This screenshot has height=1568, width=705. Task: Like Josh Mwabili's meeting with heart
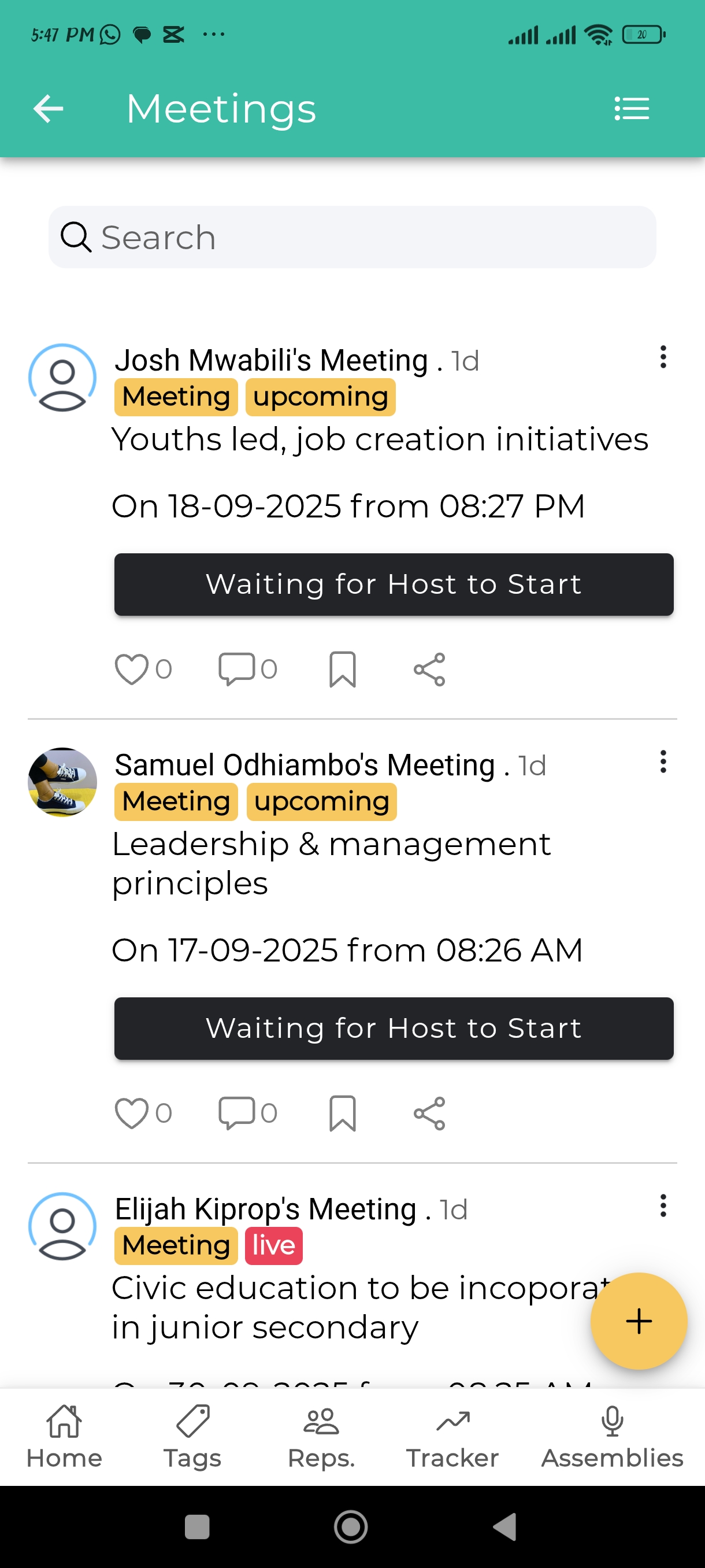tap(131, 669)
